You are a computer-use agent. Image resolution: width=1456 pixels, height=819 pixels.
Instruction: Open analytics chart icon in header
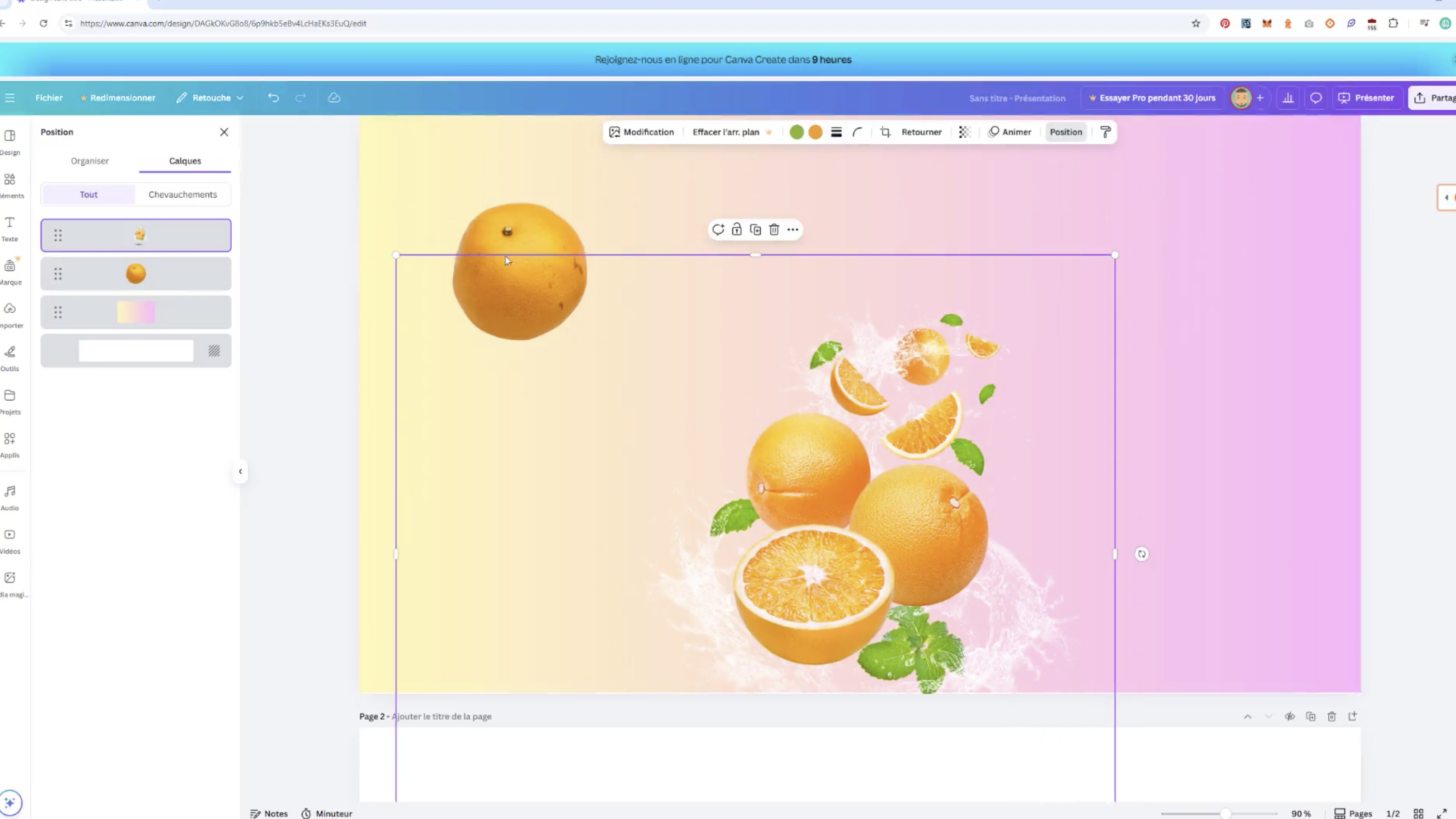(x=1287, y=98)
